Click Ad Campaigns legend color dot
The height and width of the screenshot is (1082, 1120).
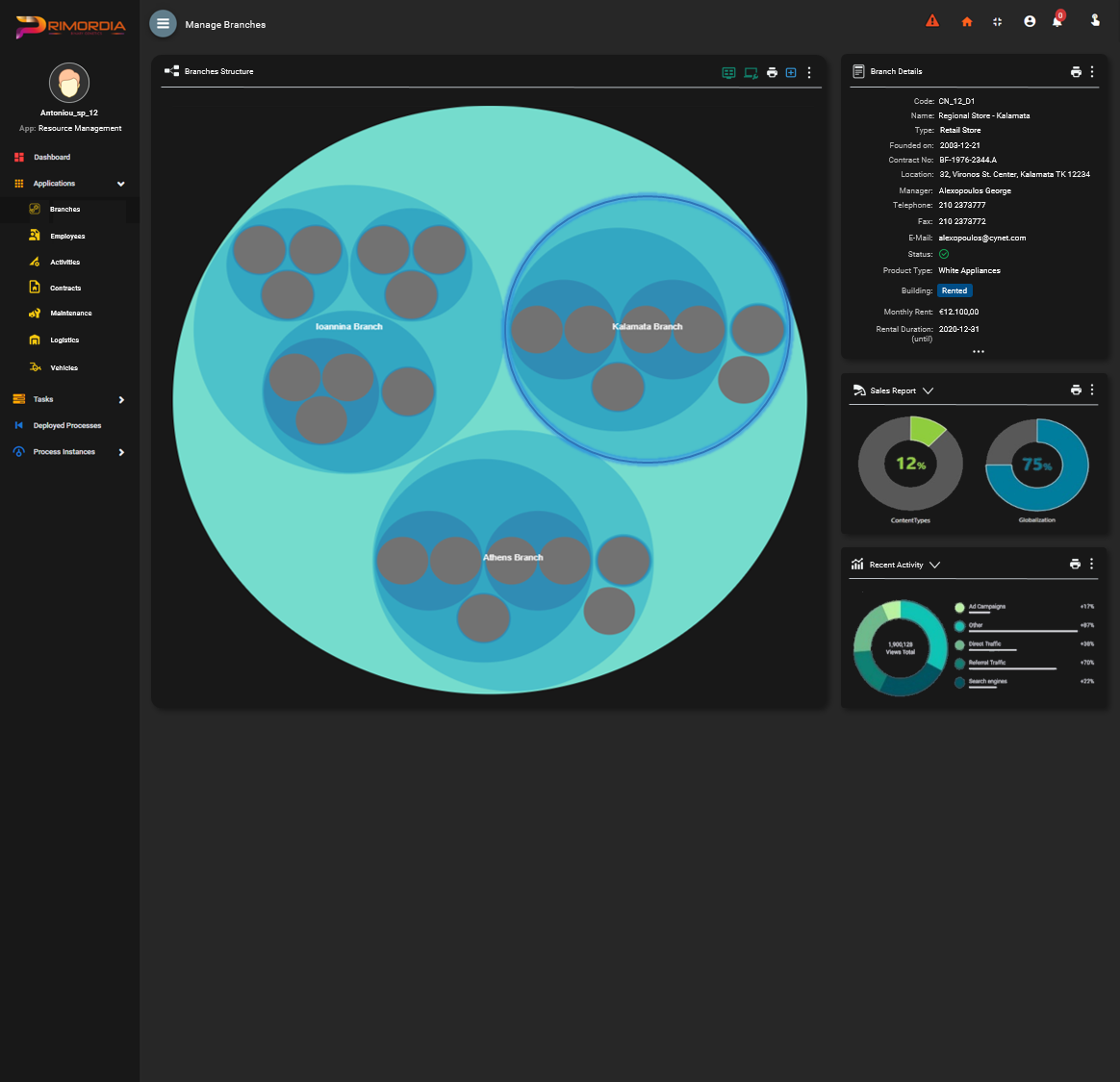[959, 608]
